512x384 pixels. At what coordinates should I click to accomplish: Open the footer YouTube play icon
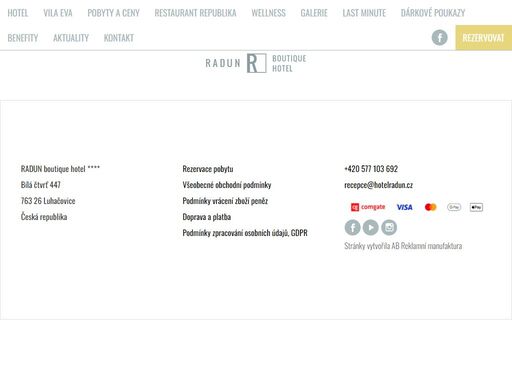(371, 228)
